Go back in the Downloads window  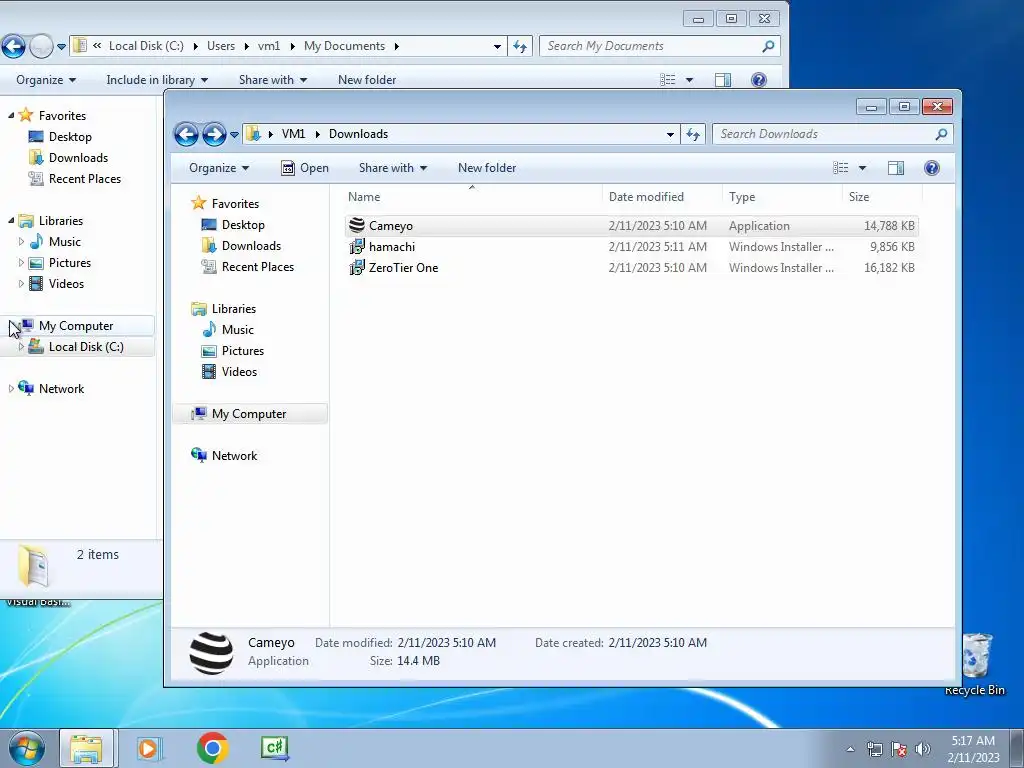186,135
